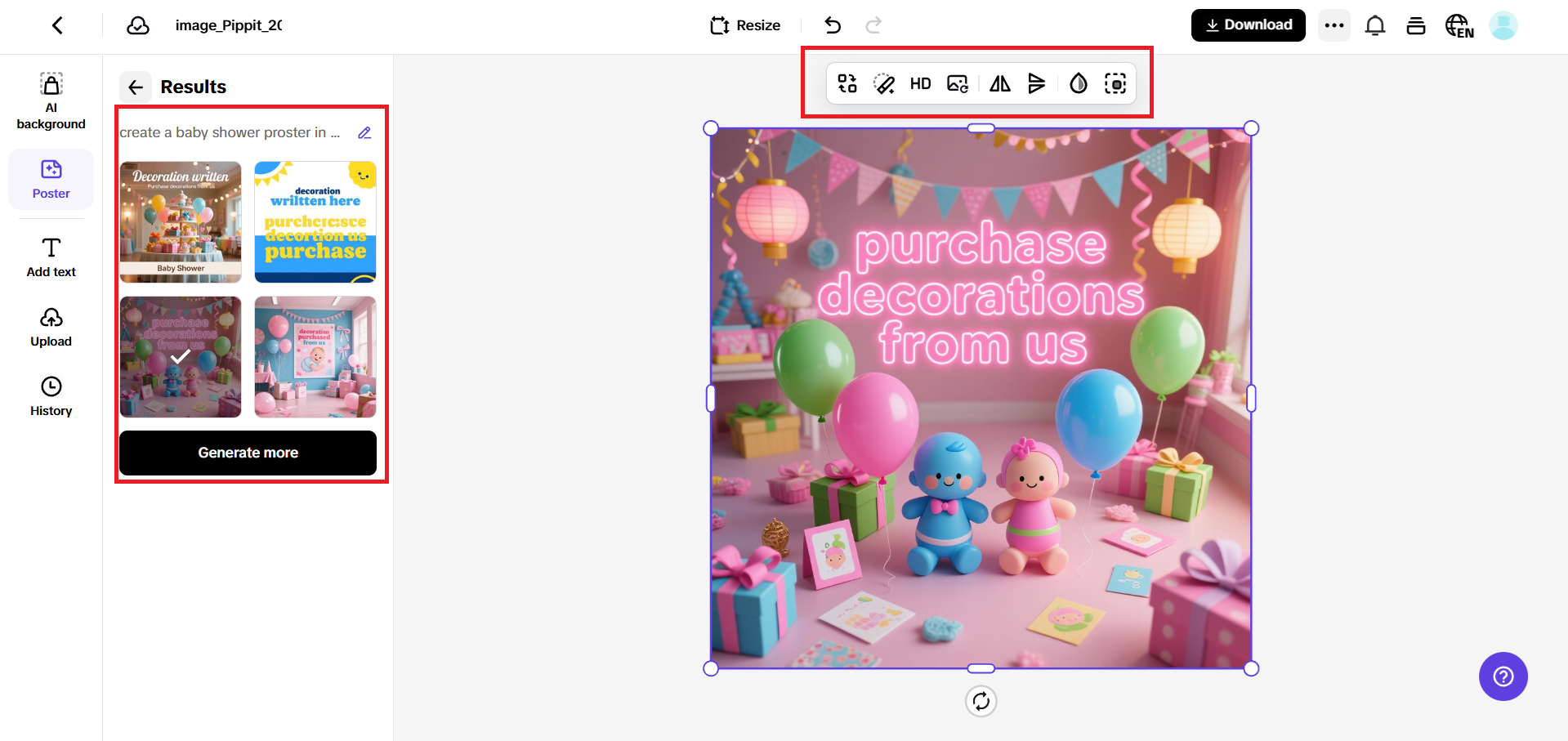Enhance the image to HD
Viewport: 1568px width, 741px height.
click(920, 83)
